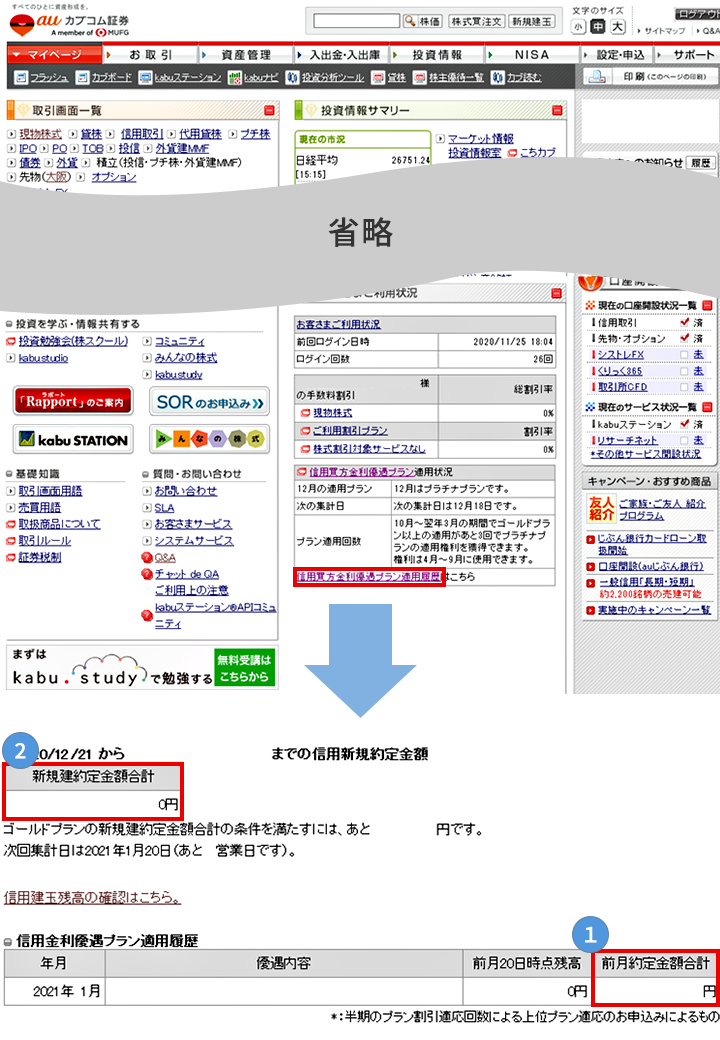720x1040 pixels.
Task: Select the NISA menu tab
Action: click(532, 55)
